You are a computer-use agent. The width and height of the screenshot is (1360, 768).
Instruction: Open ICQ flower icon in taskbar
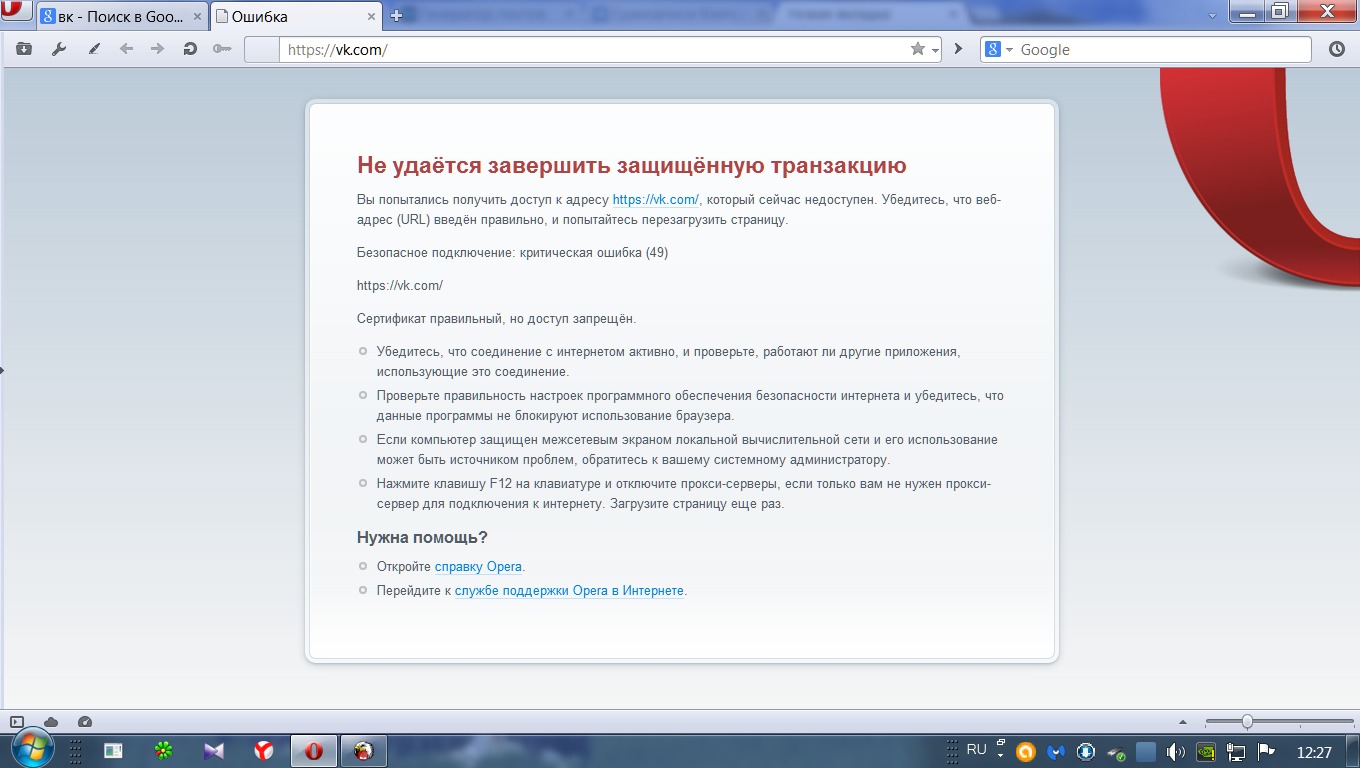click(x=163, y=750)
